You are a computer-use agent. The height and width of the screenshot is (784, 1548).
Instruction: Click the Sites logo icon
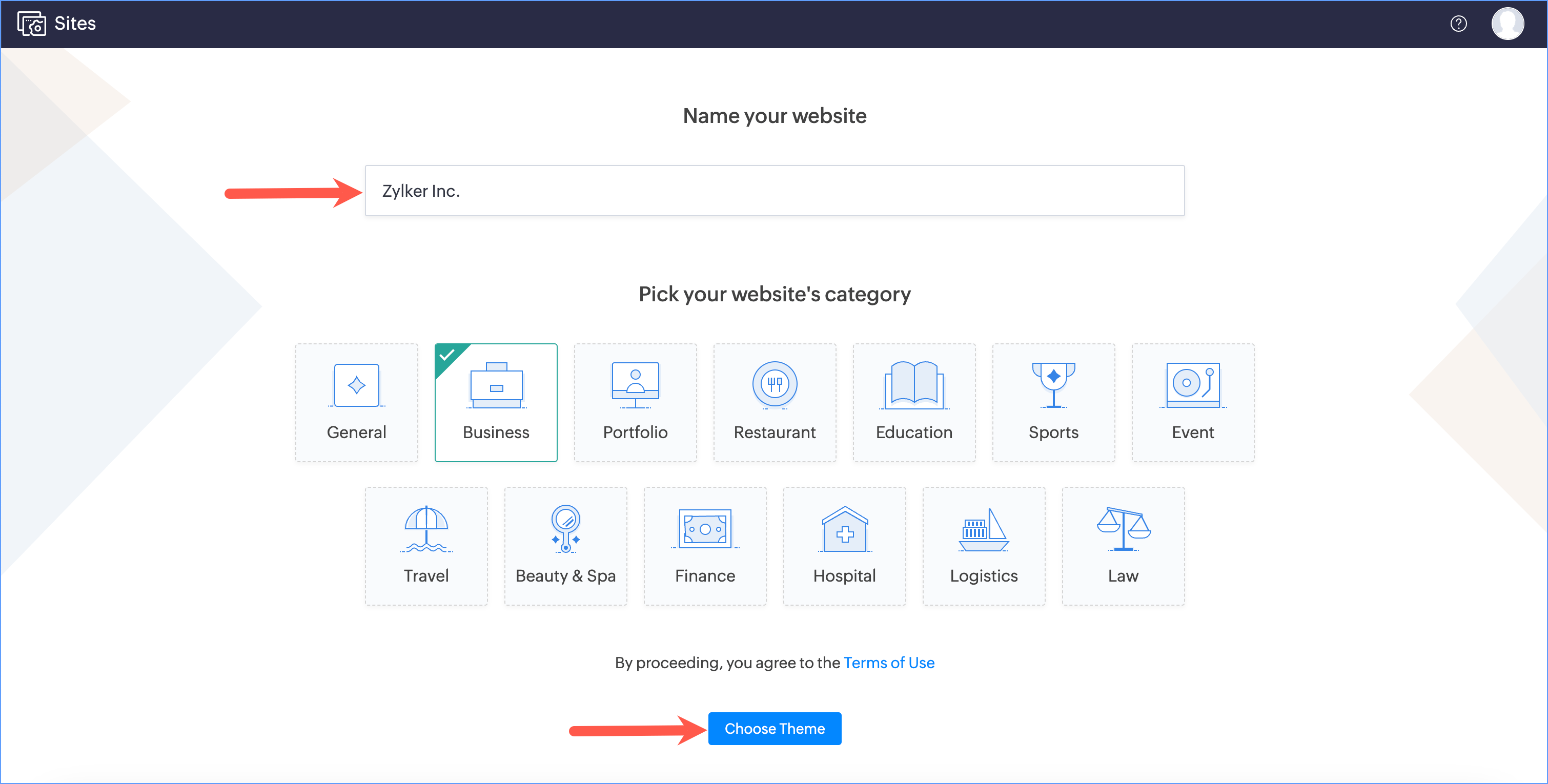[x=31, y=24]
